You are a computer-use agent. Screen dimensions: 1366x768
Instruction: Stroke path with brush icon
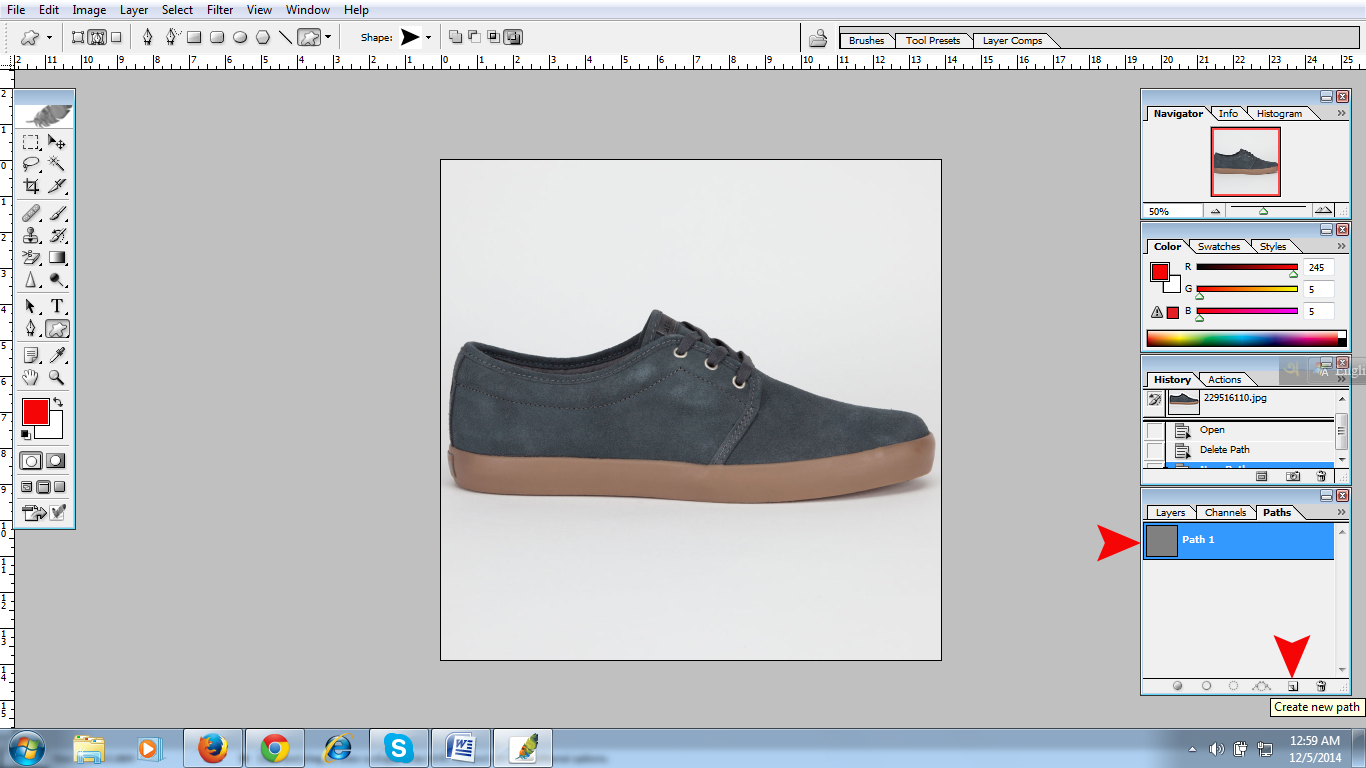click(1206, 686)
